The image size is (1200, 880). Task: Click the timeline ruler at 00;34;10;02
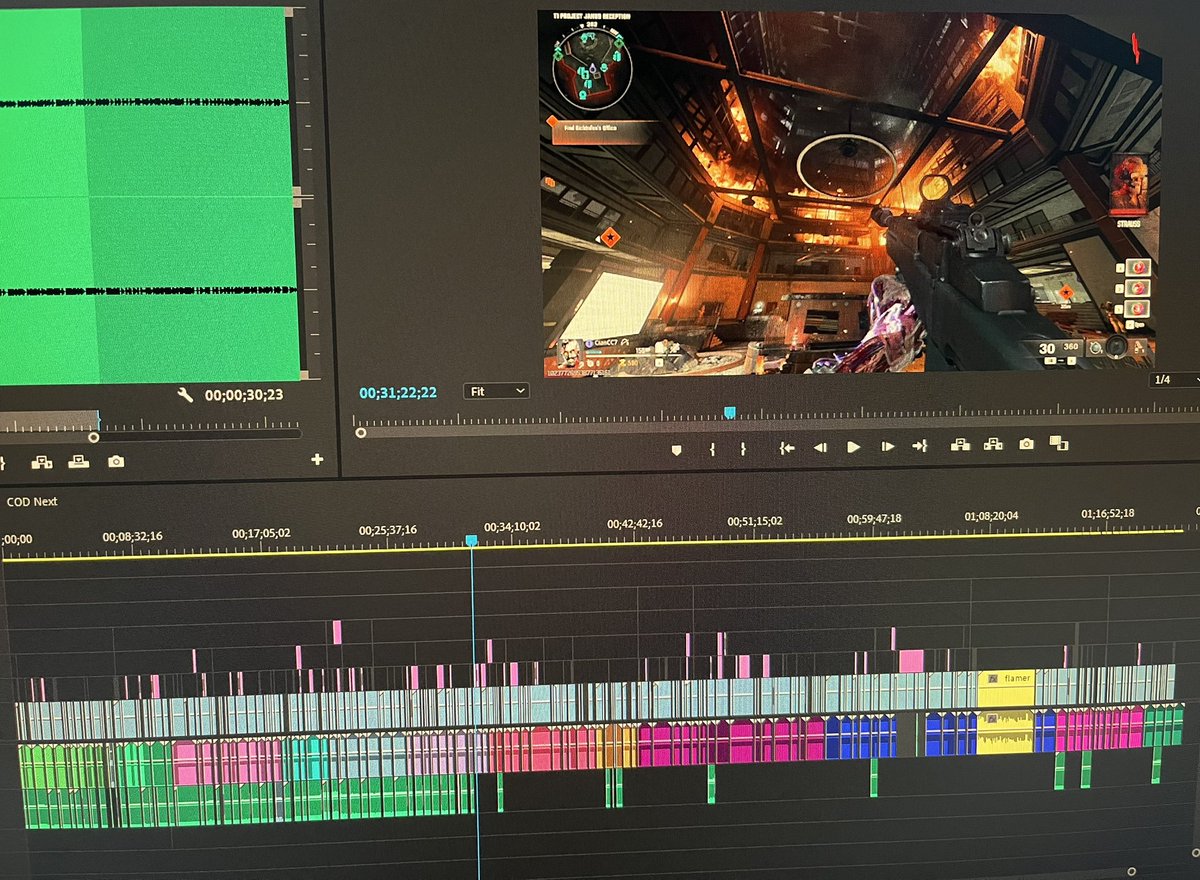pyautogui.click(x=513, y=526)
